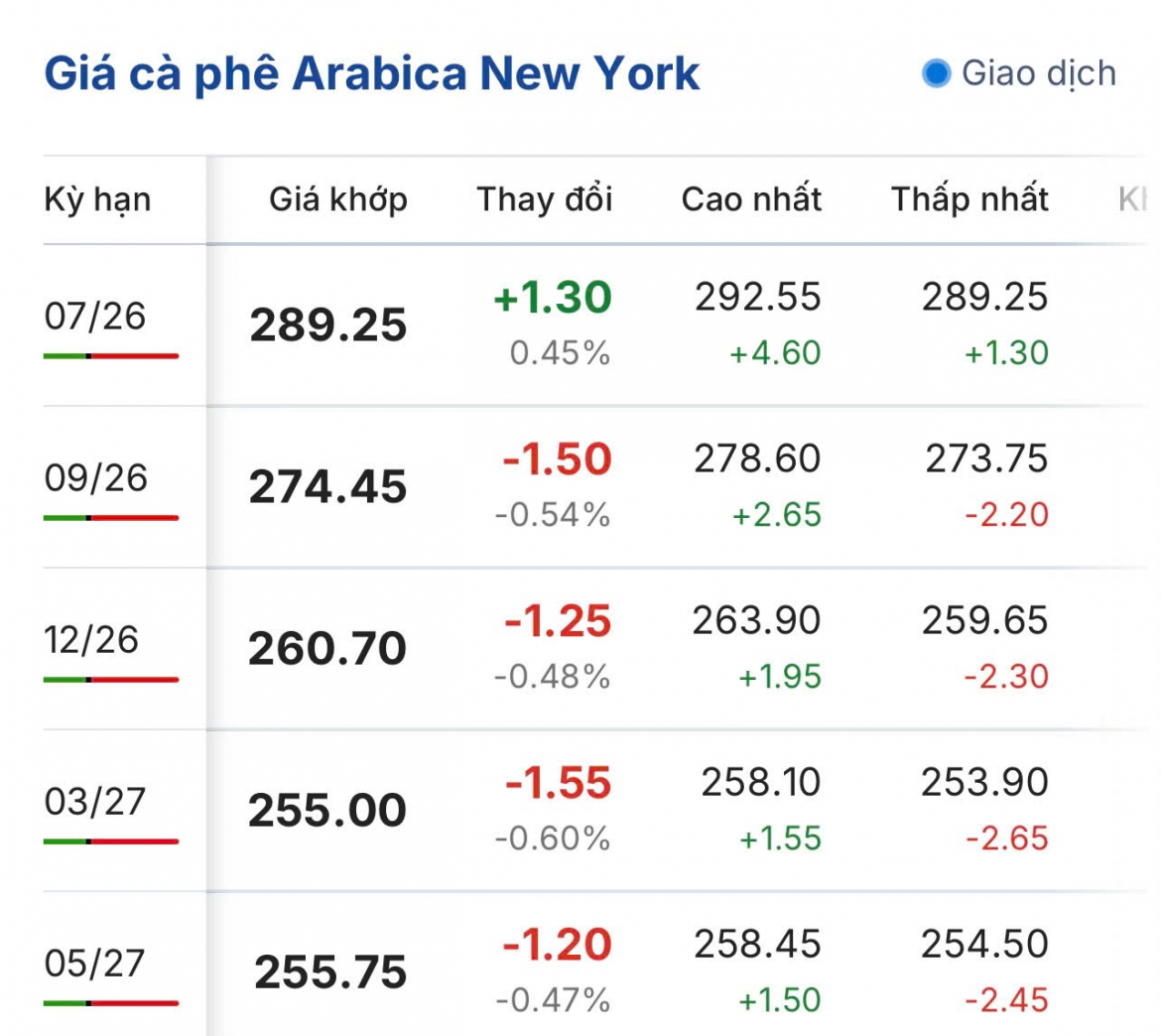The width and height of the screenshot is (1161, 1036).
Task: Click the green-red range bar under 07/26
Action: [111, 356]
